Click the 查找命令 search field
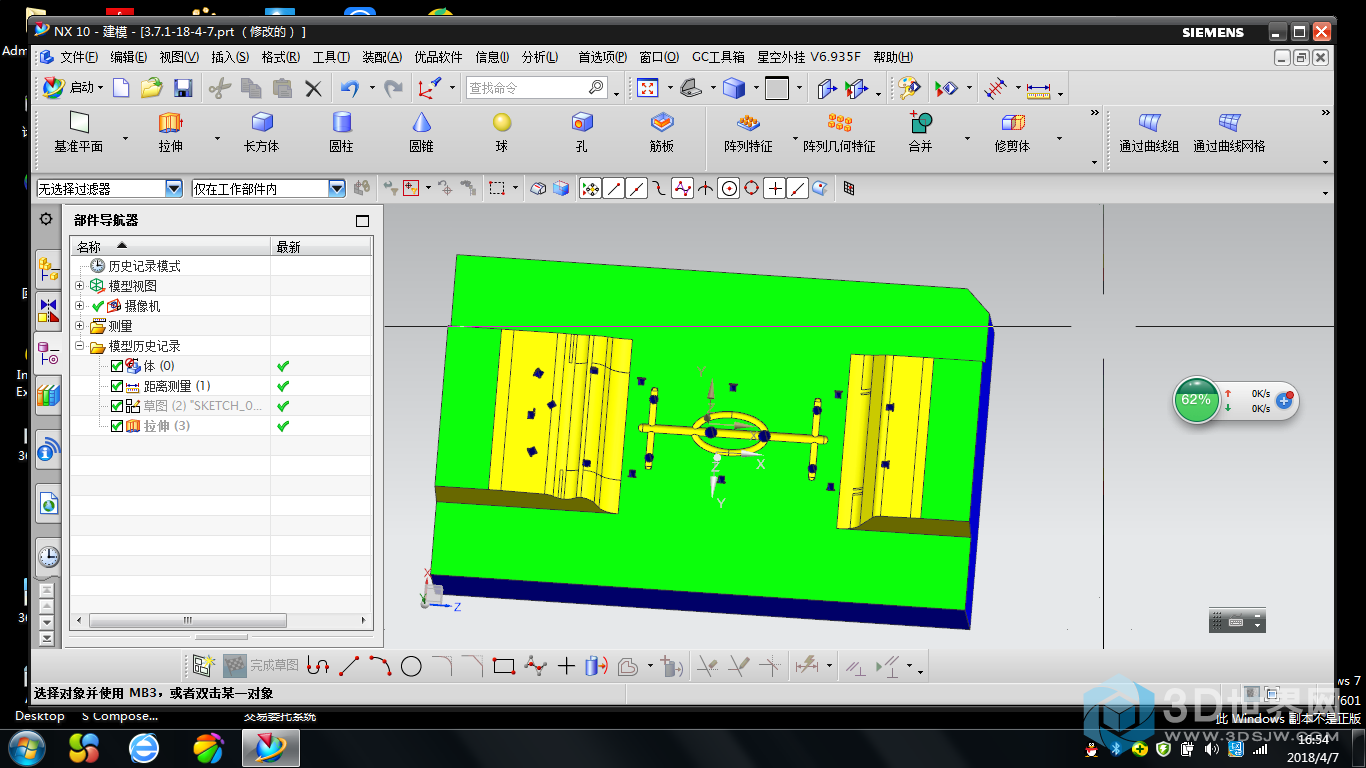Viewport: 1366px width, 768px height. pos(537,88)
